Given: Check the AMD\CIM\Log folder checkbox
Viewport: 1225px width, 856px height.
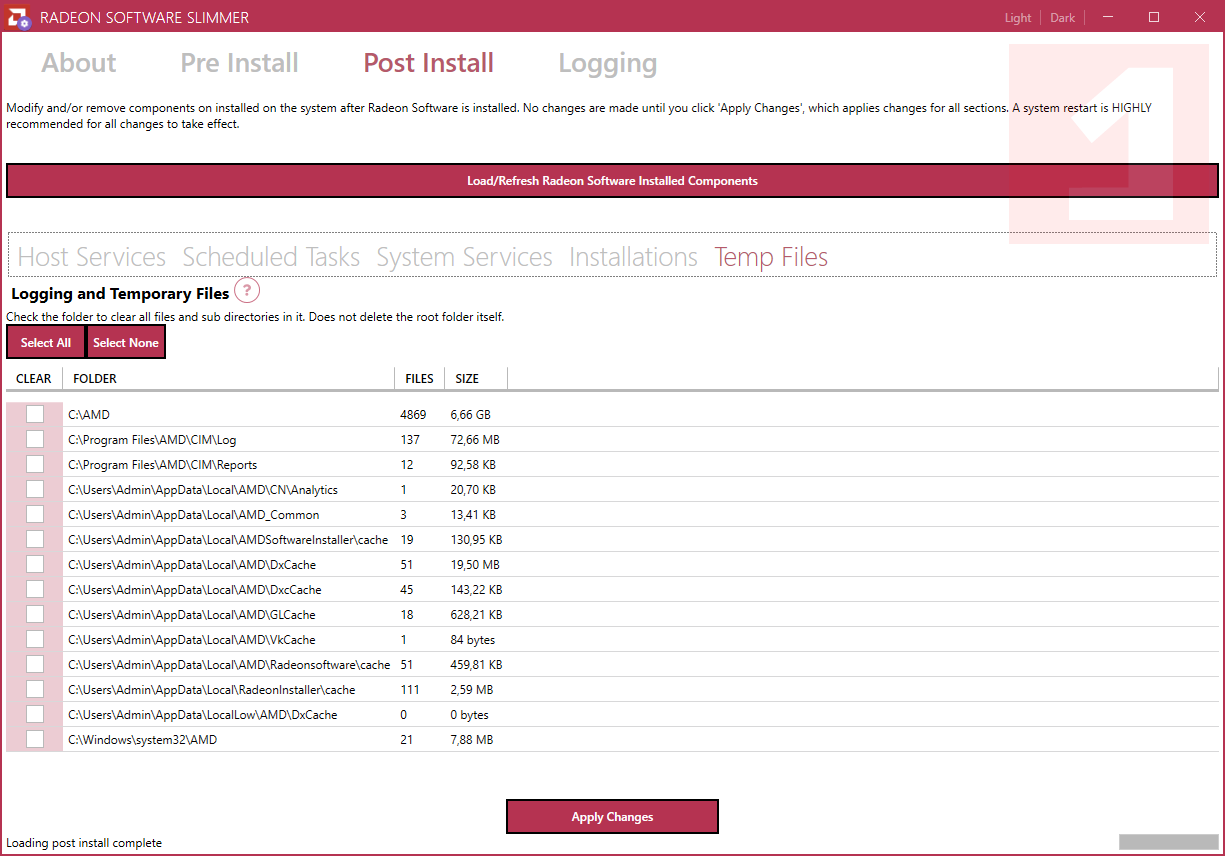Looking at the screenshot, I should point(35,439).
